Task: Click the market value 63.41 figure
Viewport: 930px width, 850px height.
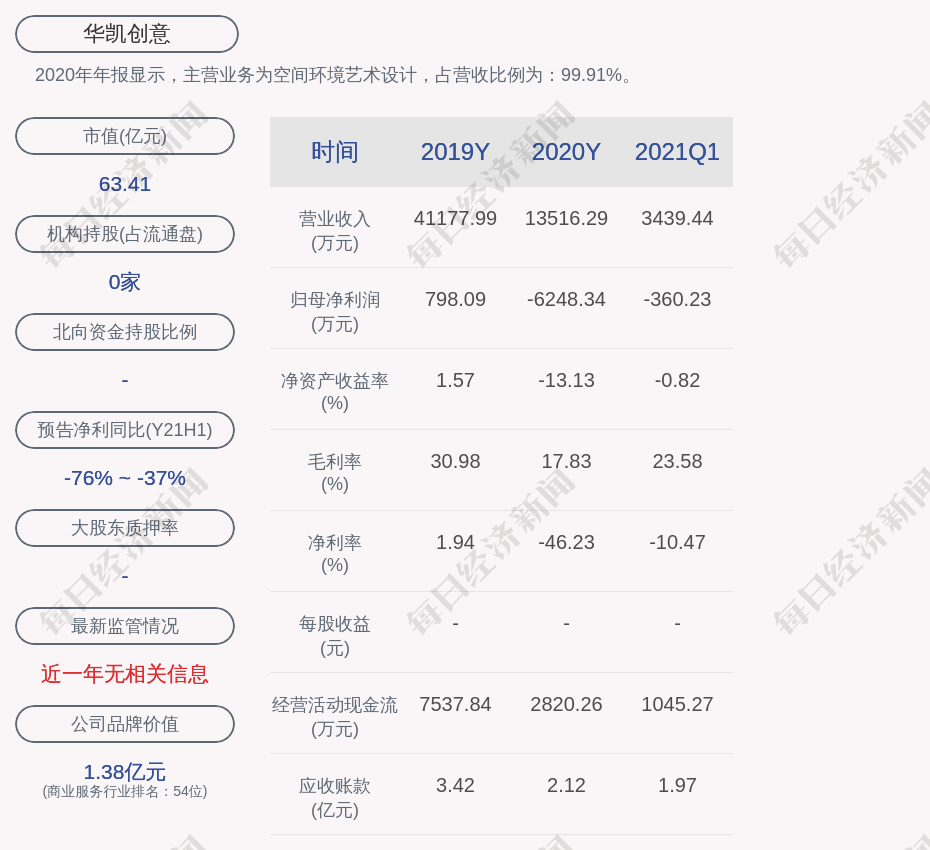Action: [125, 184]
